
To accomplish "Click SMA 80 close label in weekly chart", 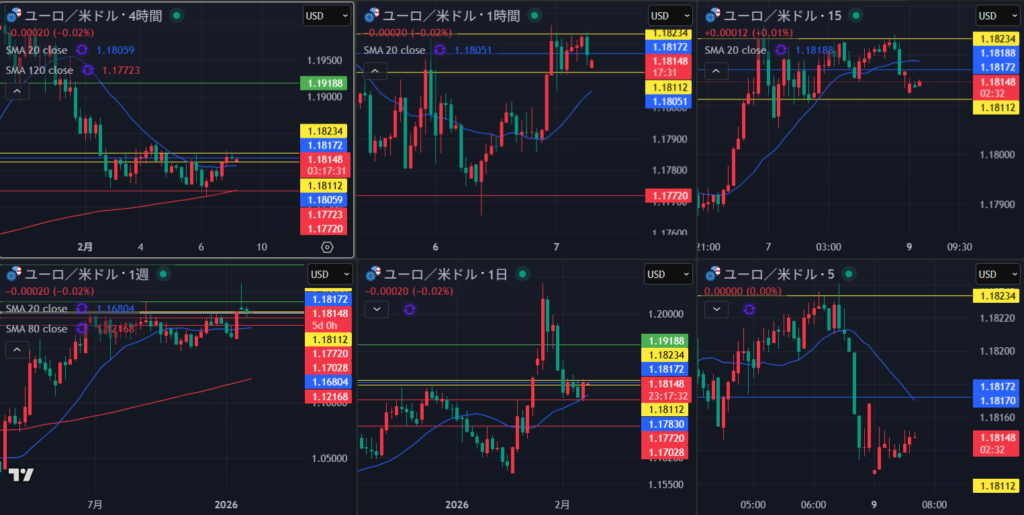I will click(37, 328).
